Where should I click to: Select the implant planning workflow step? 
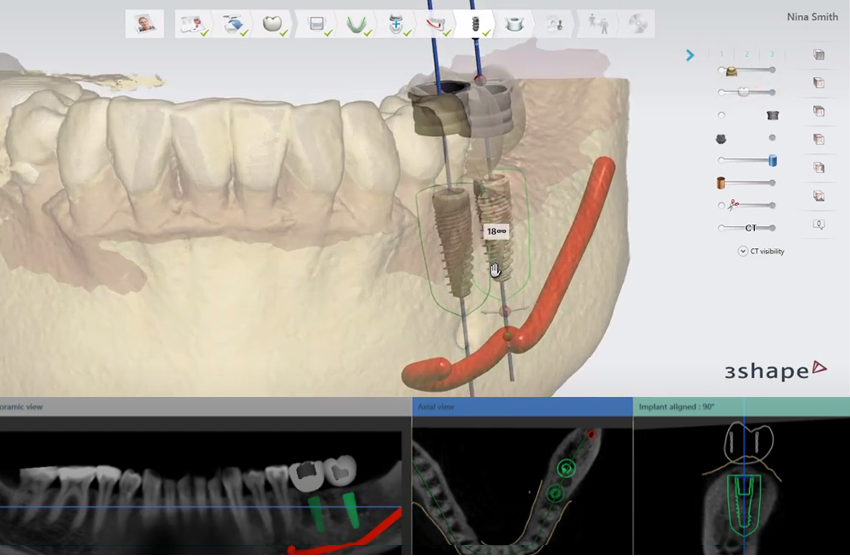475,24
